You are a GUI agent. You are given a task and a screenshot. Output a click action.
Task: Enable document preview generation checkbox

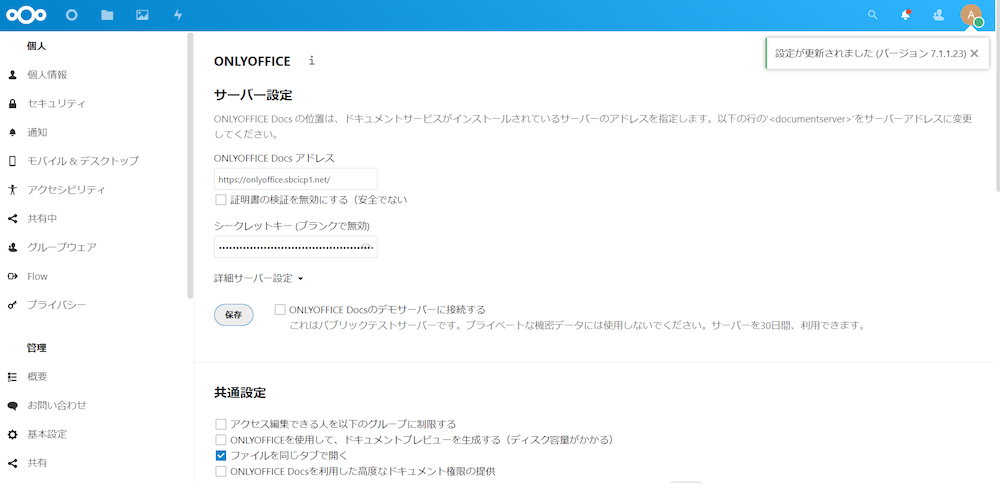pyautogui.click(x=221, y=440)
